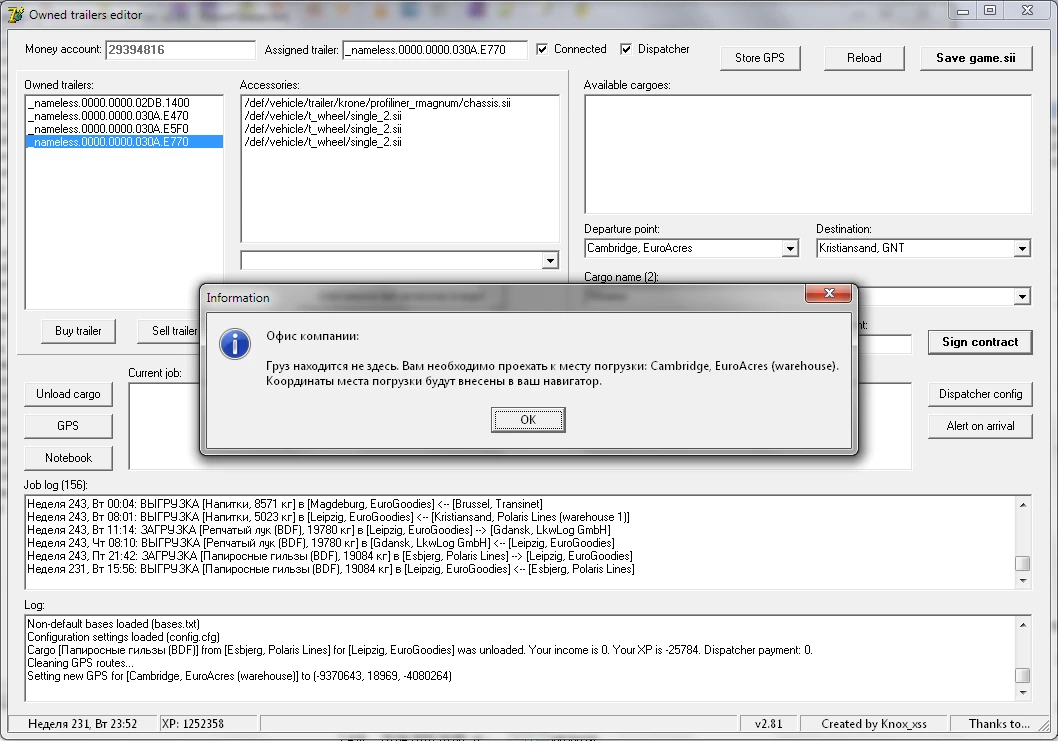1058x741 pixels.
Task: Click status bar time 'Неделя 231, Вт 23:52'
Action: (82, 723)
